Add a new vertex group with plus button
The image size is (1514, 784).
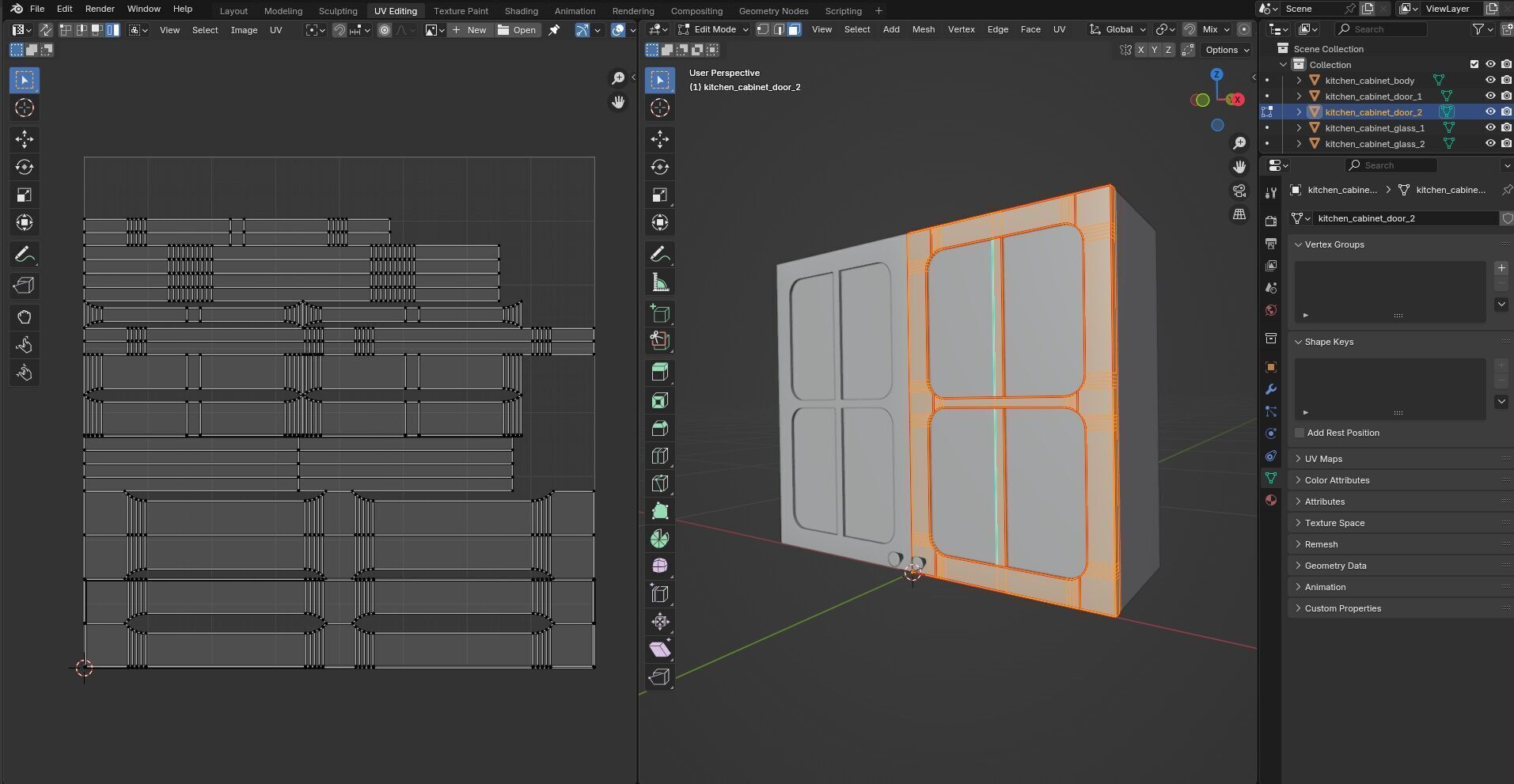1501,268
